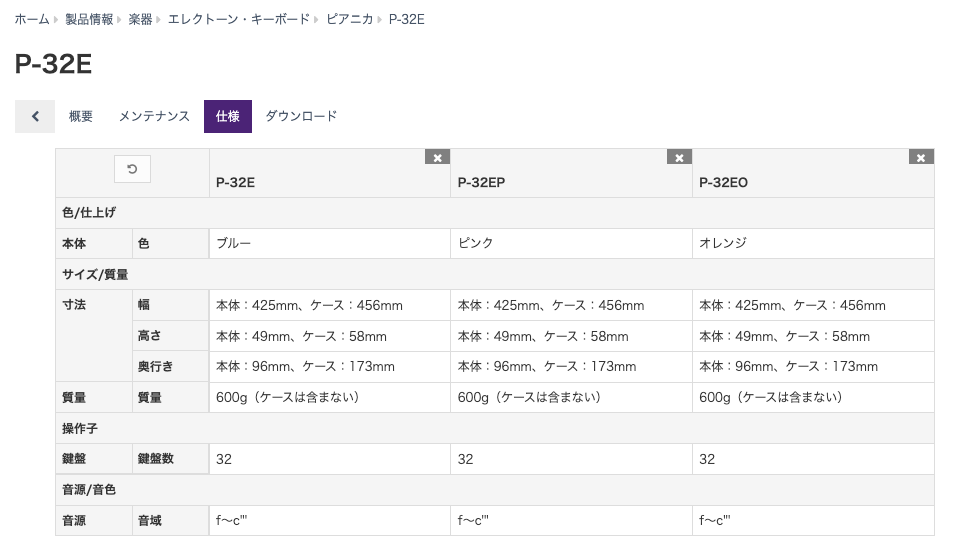Click the P-32EP column header
Screen dimensions: 957x553
(481, 183)
